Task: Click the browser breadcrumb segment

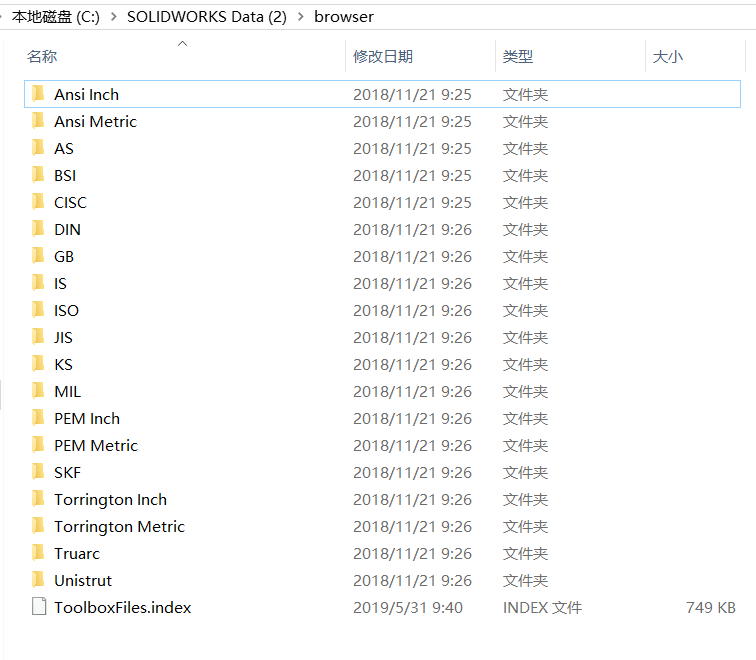Action: tap(344, 17)
